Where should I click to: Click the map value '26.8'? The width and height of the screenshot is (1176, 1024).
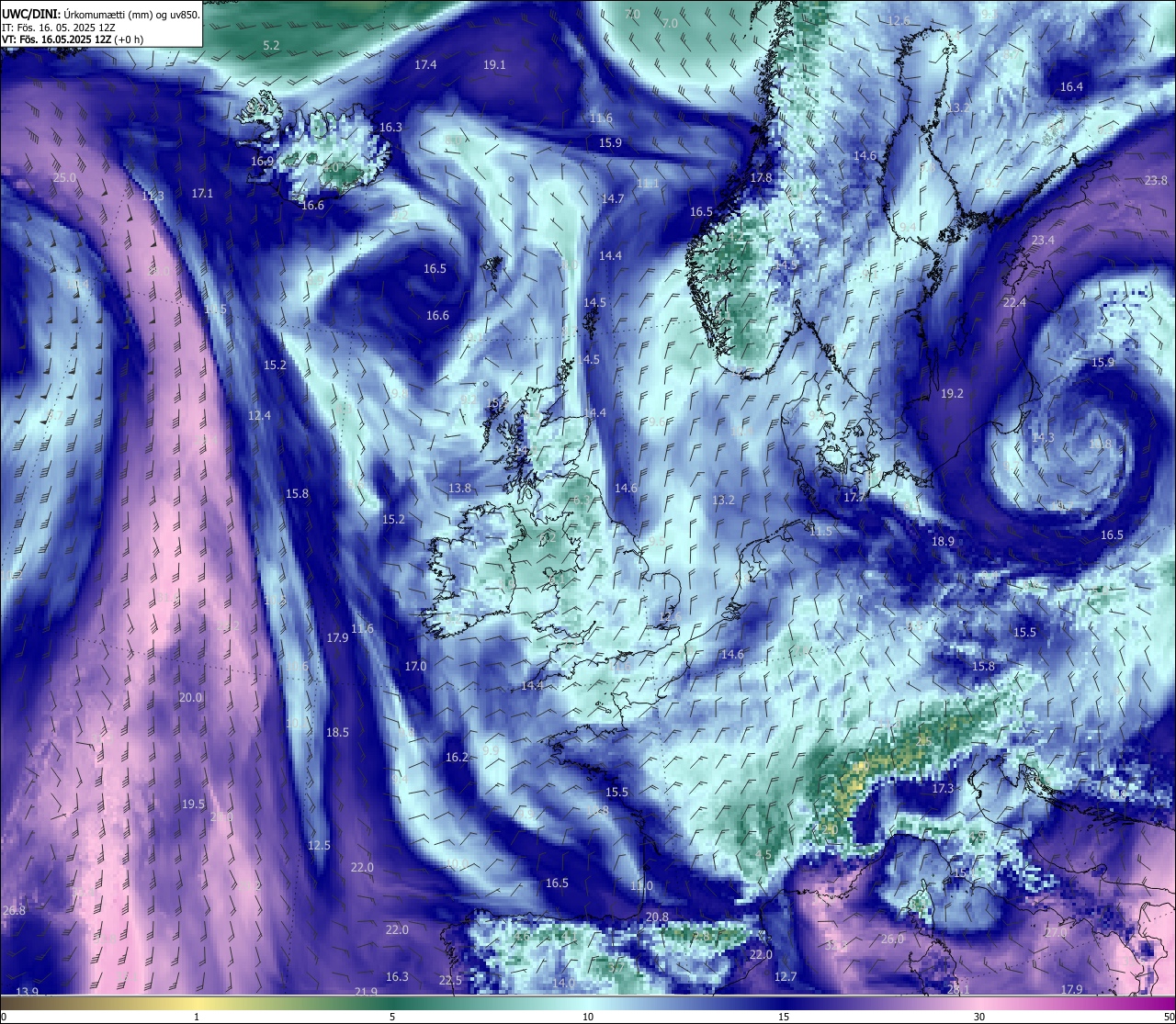point(14,911)
